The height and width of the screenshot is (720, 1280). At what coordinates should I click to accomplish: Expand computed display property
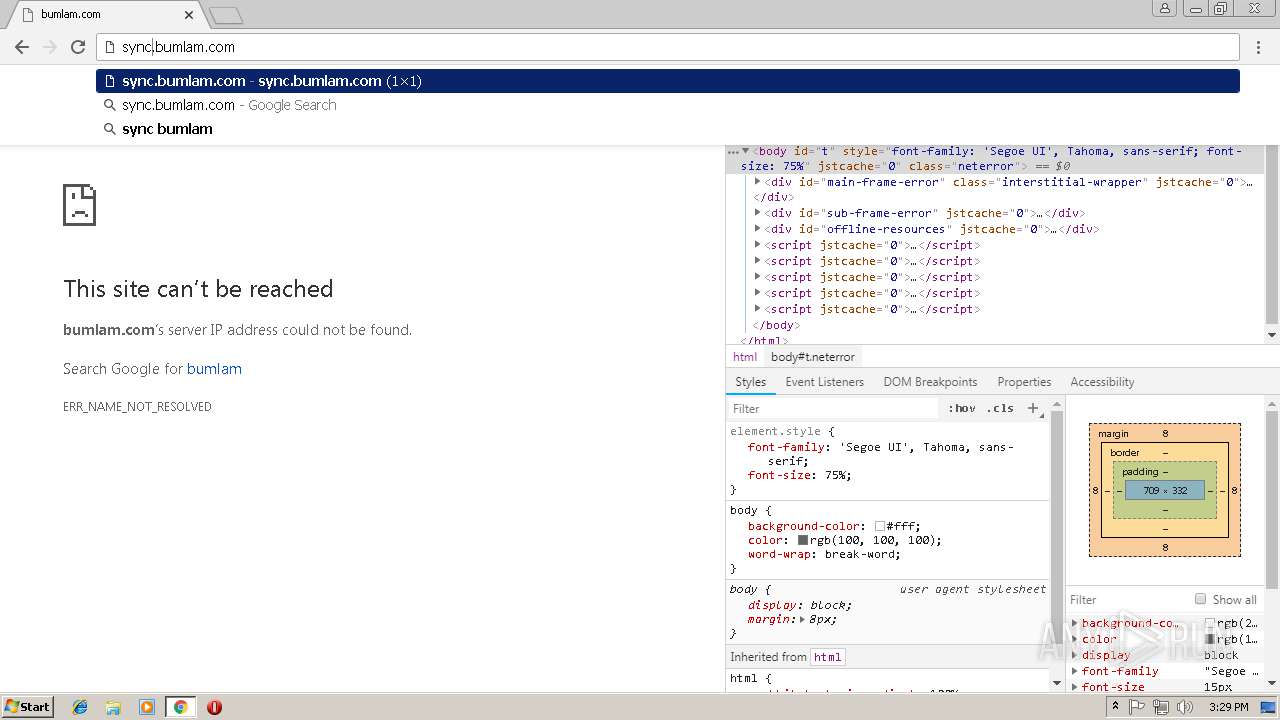coord(1075,655)
